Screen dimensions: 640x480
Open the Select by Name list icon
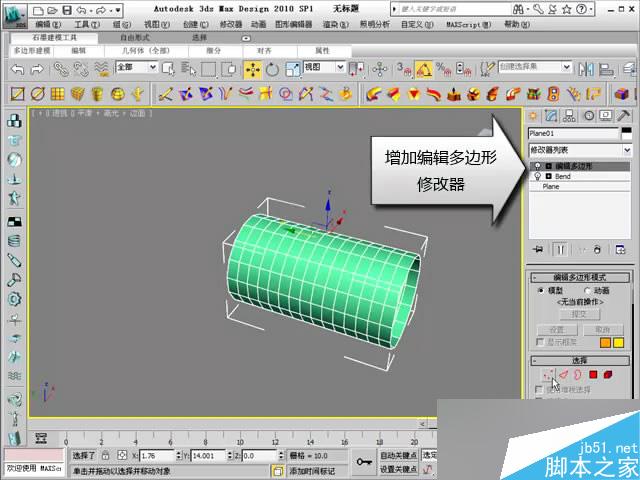(188, 69)
